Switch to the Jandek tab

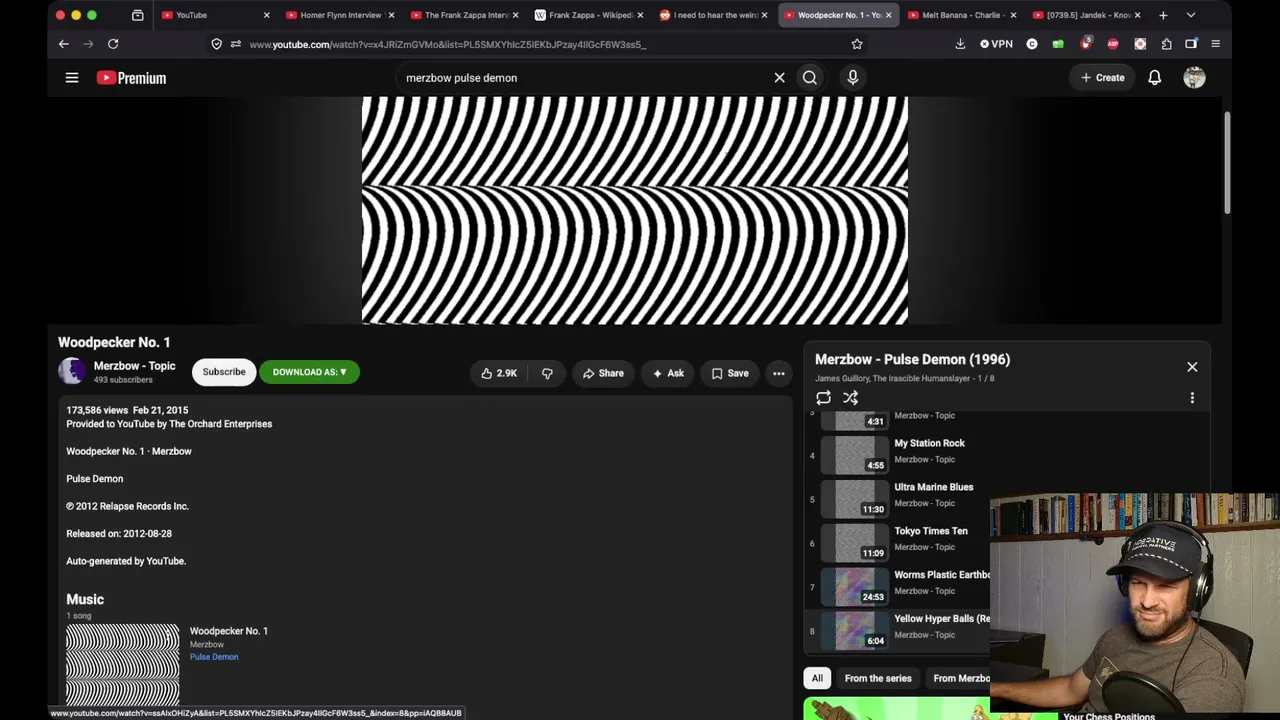pyautogui.click(x=1087, y=15)
